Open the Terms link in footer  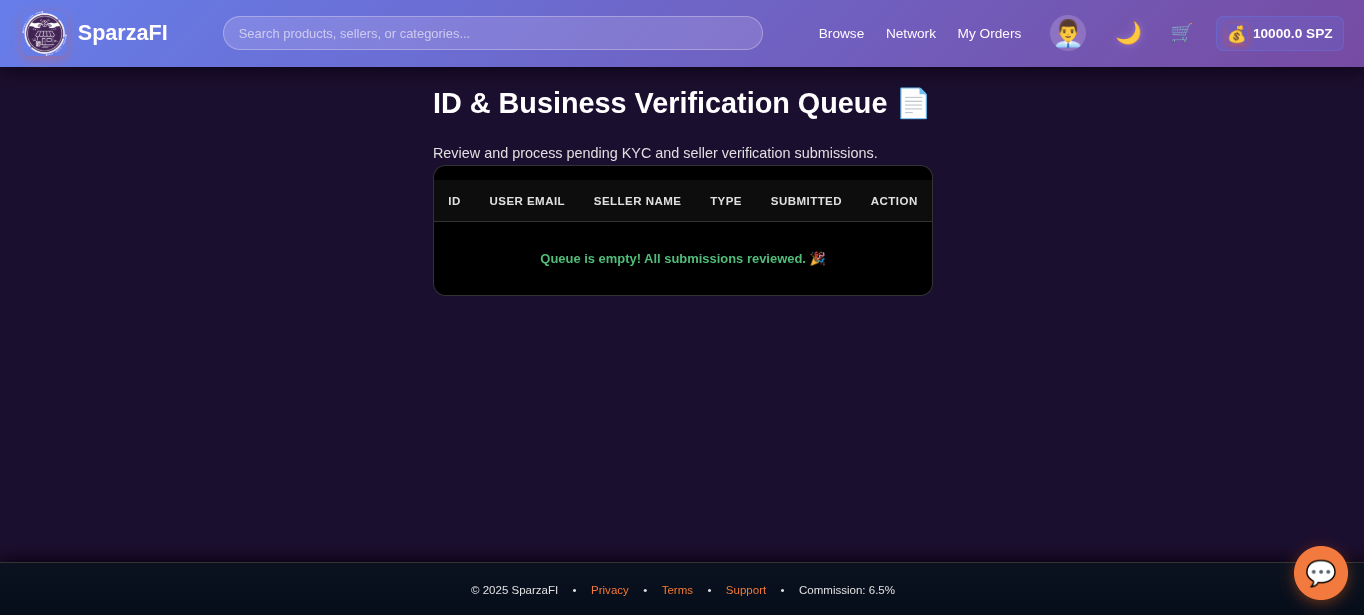[677, 590]
